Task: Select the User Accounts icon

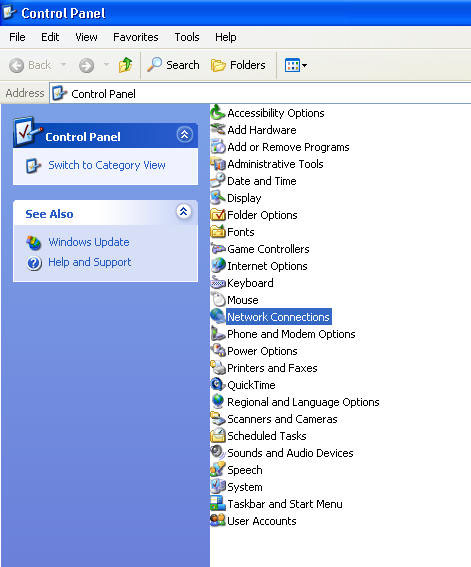Action: [x=218, y=520]
